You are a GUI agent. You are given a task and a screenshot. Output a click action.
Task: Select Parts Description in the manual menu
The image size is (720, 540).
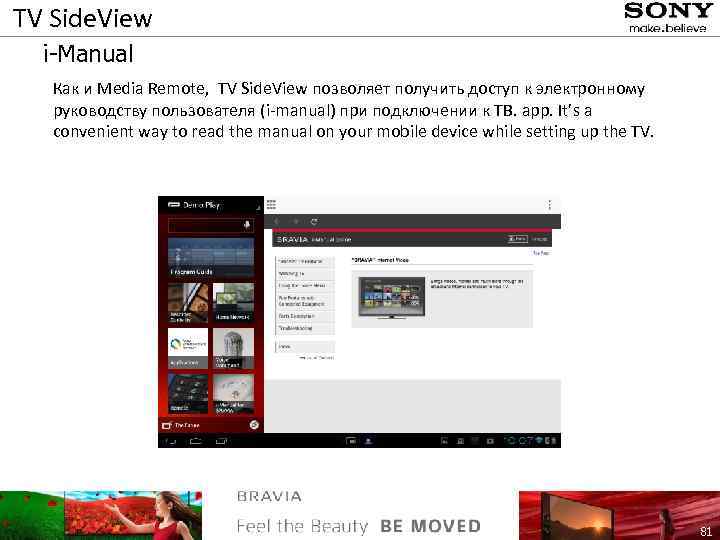pyautogui.click(x=305, y=316)
